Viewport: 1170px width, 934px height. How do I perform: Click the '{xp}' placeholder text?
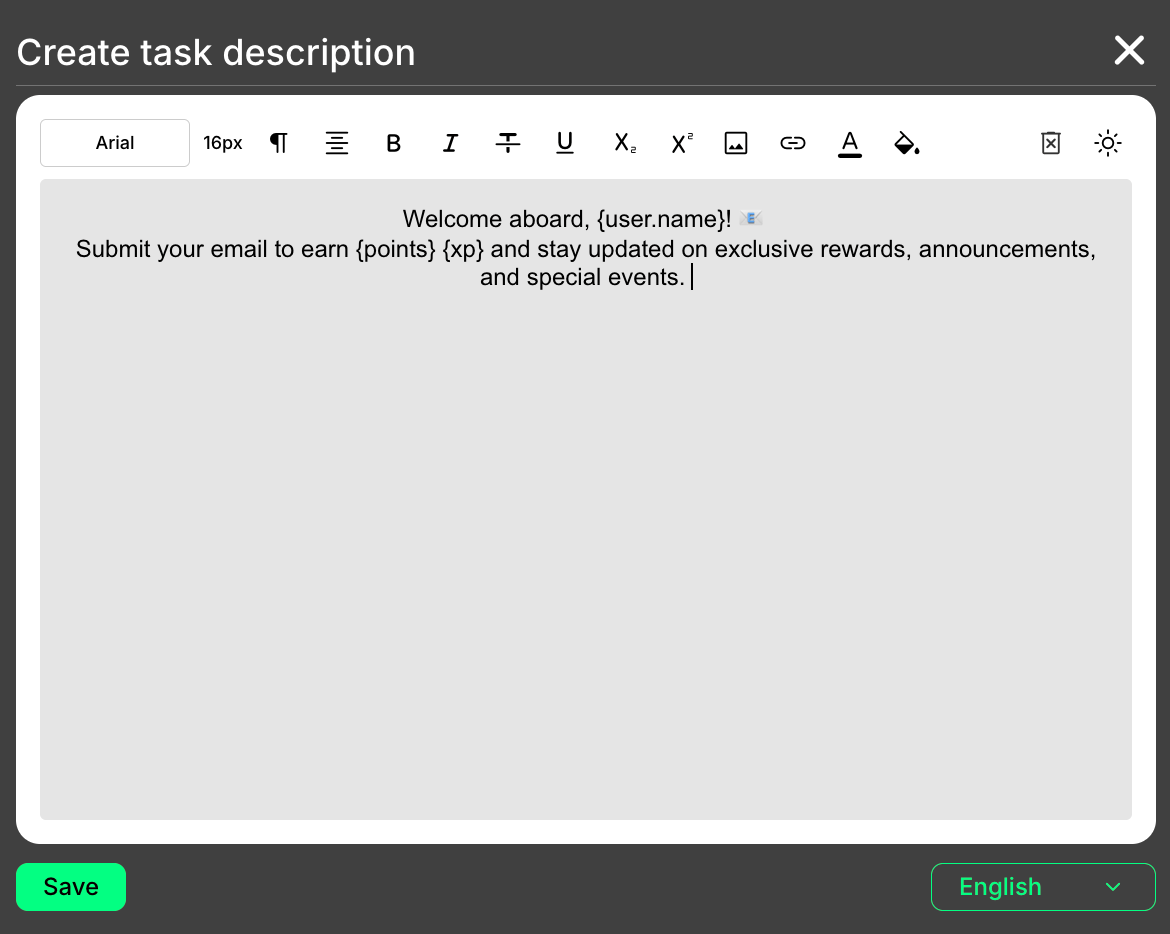[463, 249]
